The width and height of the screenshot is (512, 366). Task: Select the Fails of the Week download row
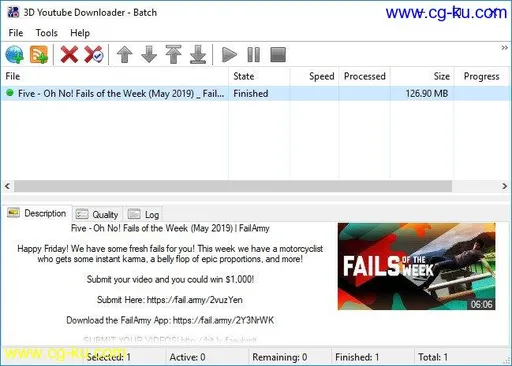coord(255,94)
